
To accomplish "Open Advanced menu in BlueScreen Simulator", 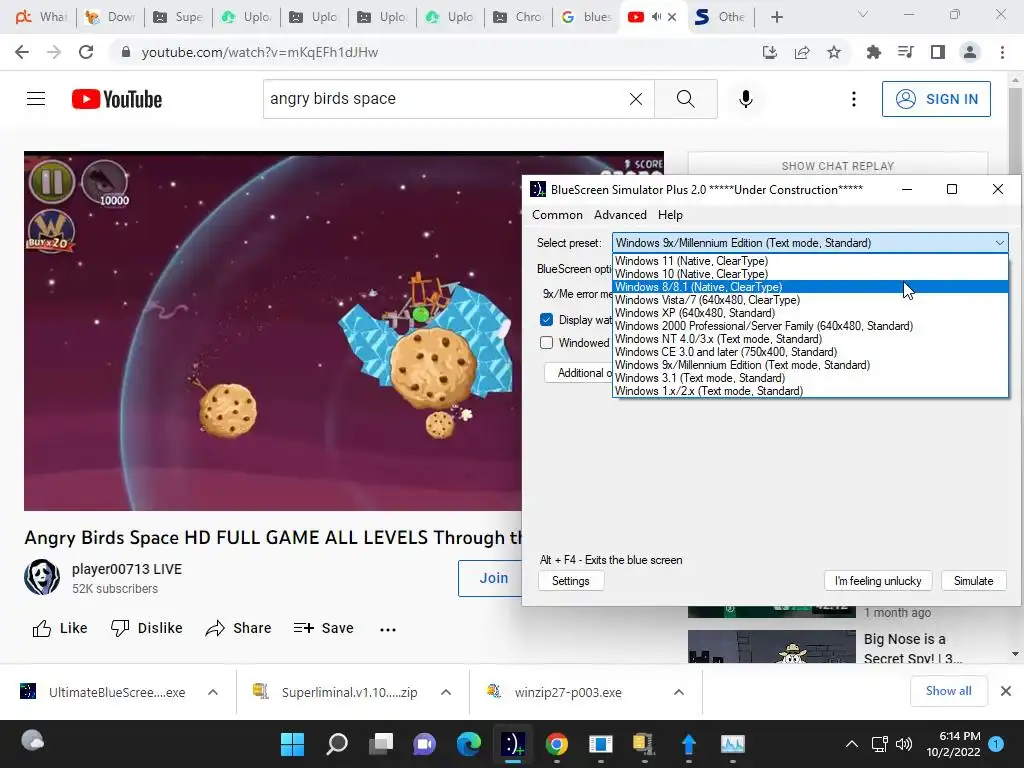I will tap(620, 215).
